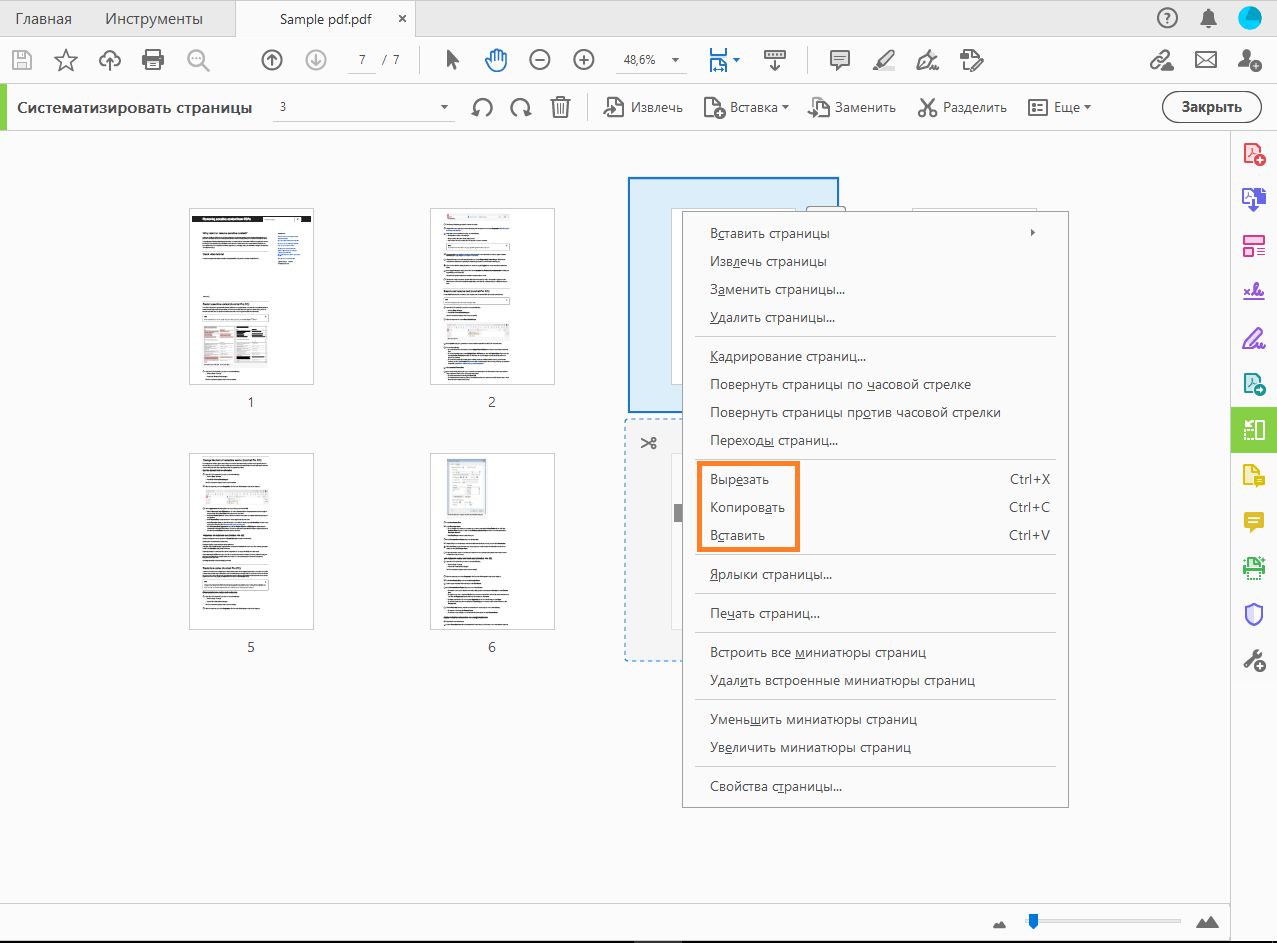
Task: Open More Tools wrench icon in sidebar
Action: 1254,660
